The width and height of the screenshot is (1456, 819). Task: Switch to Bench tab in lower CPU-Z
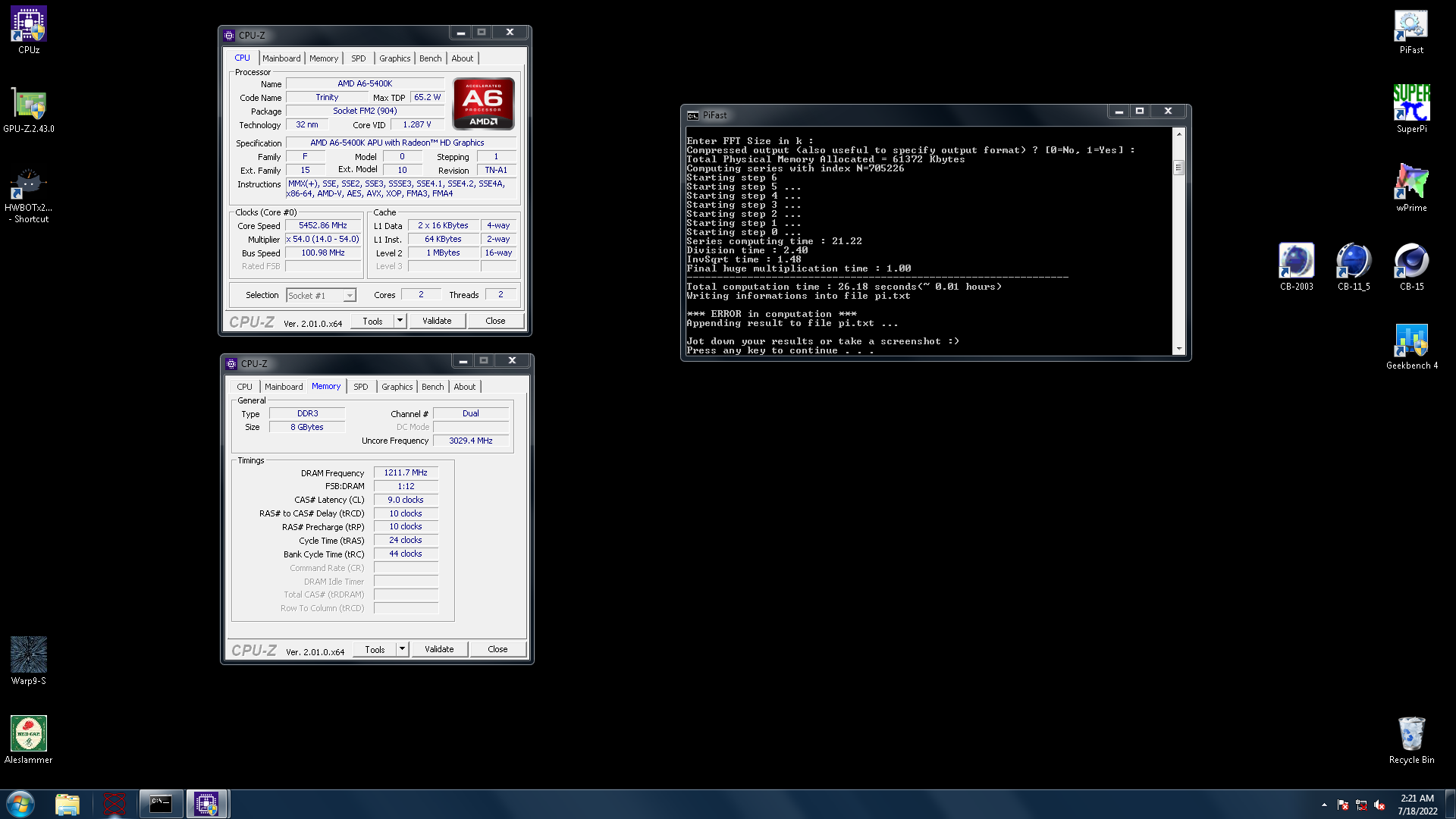click(432, 387)
